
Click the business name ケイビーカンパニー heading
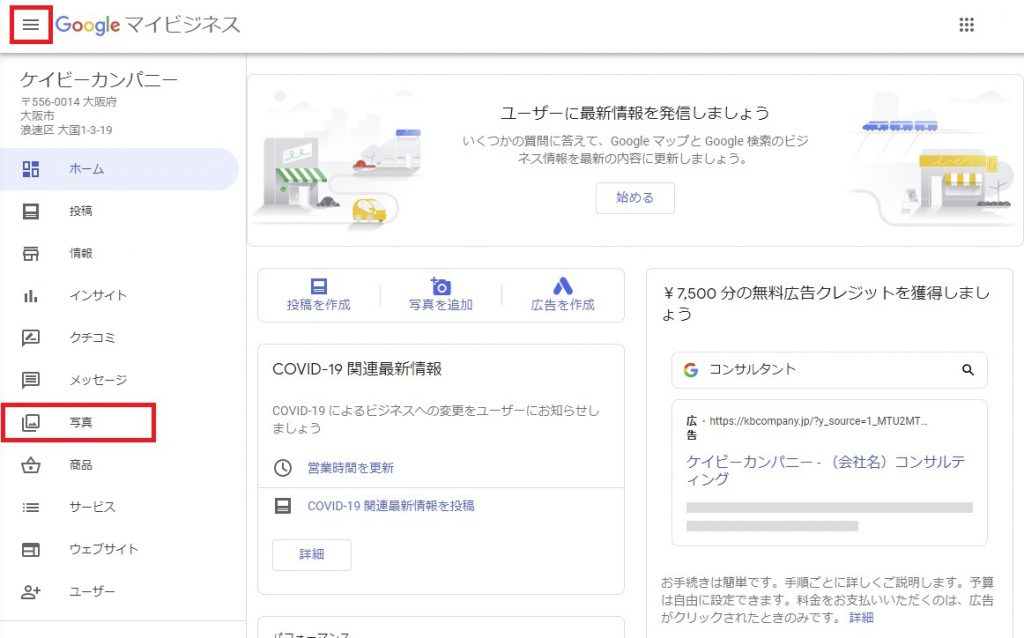click(99, 80)
